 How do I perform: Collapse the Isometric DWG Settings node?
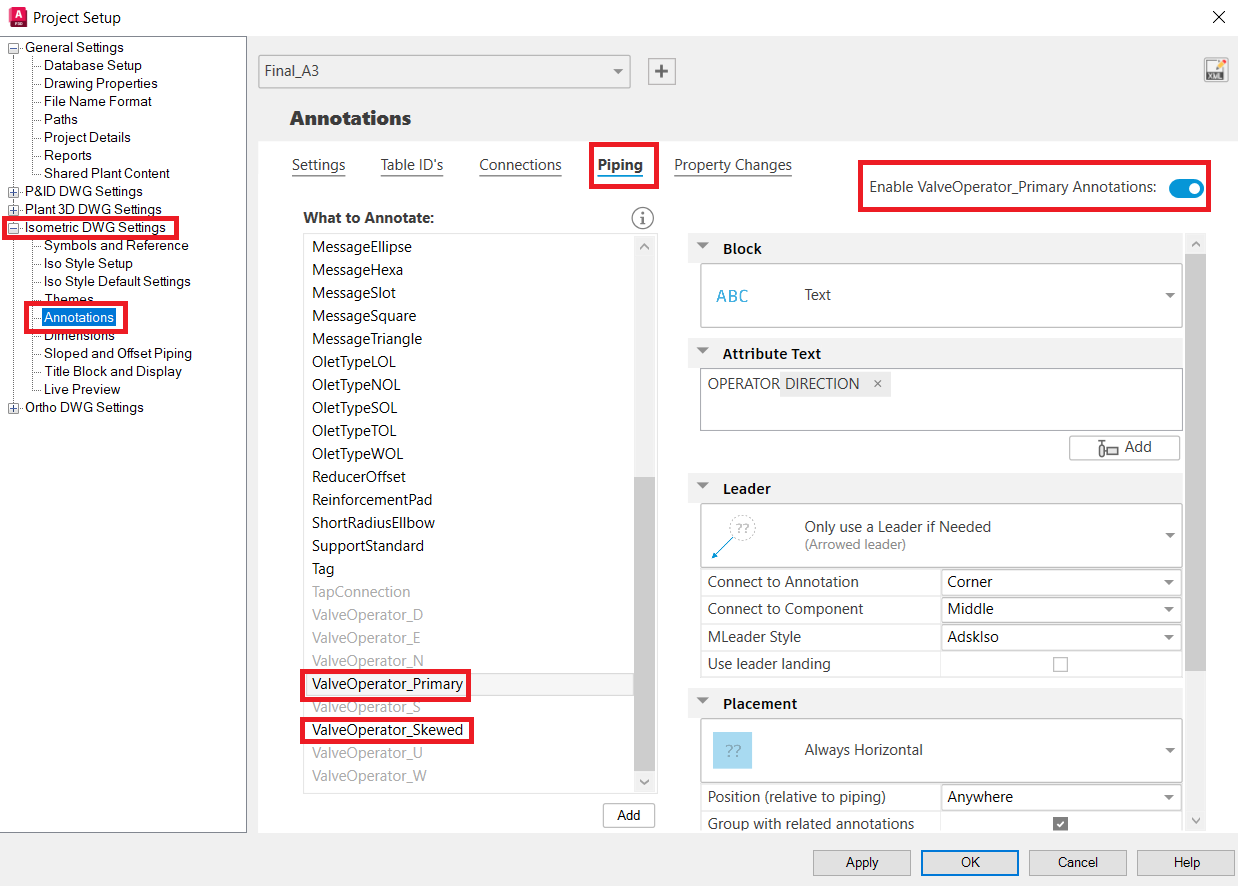[14, 228]
